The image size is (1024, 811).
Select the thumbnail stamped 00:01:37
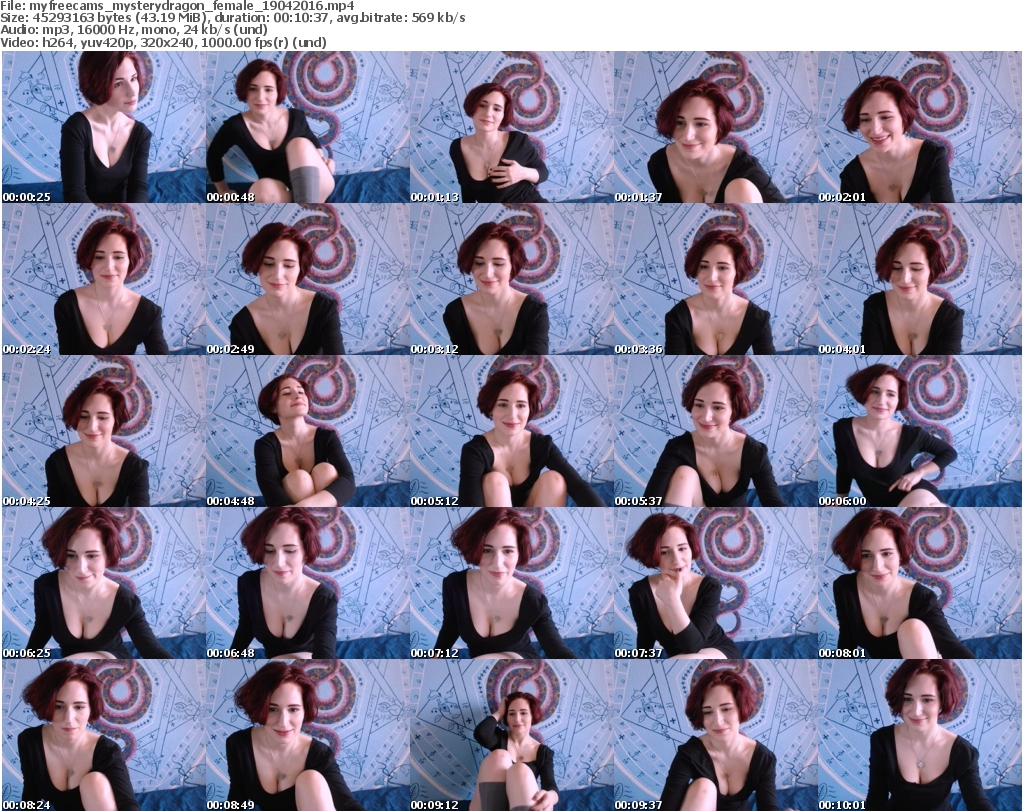pyautogui.click(x=716, y=127)
